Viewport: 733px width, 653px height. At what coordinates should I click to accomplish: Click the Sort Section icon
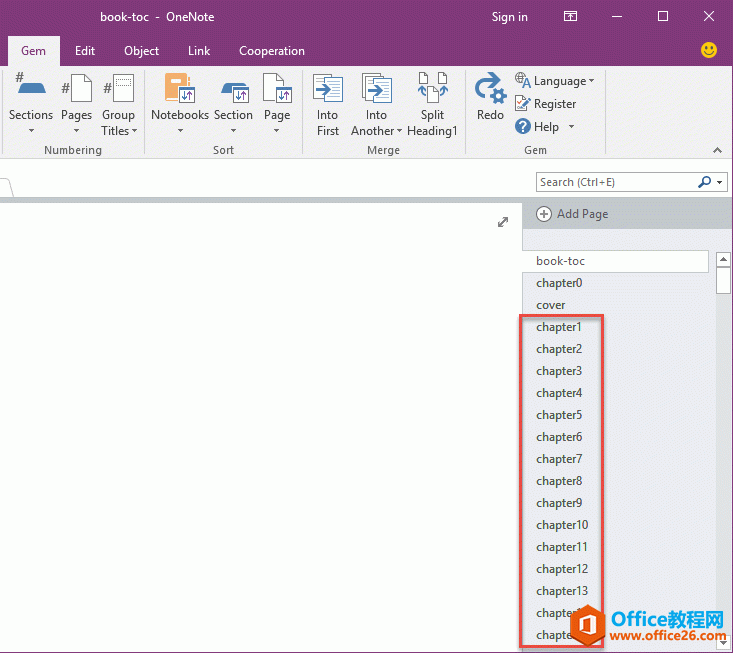[x=233, y=91]
